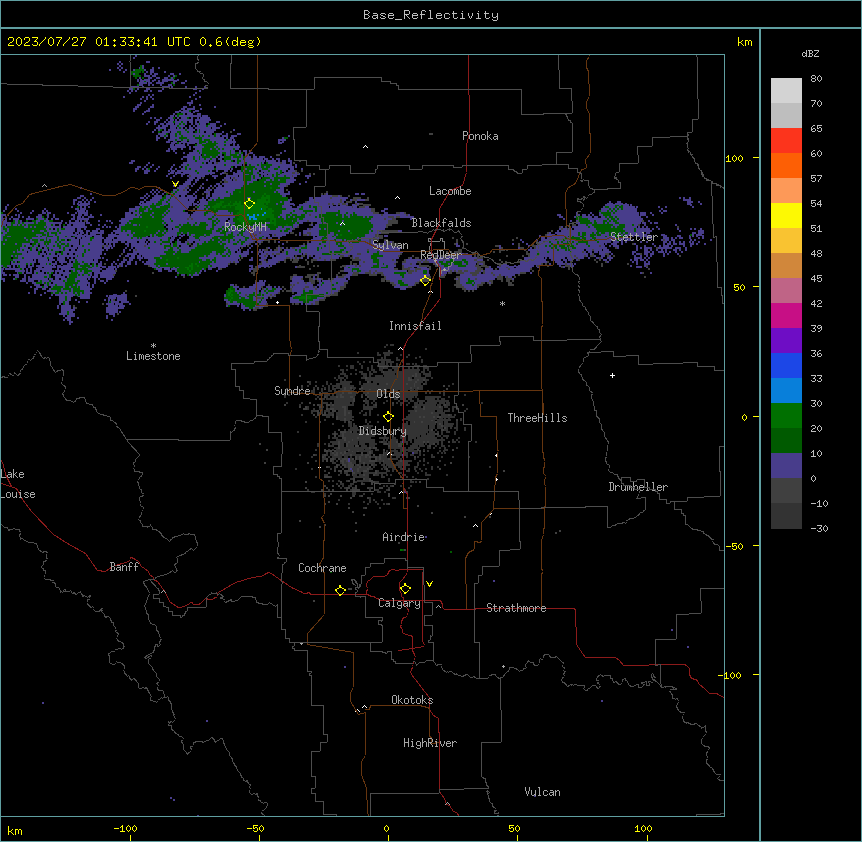The image size is (862, 842).
Task: Select the brown 45–48 dBZ legend swatch
Action: [x=786, y=265]
